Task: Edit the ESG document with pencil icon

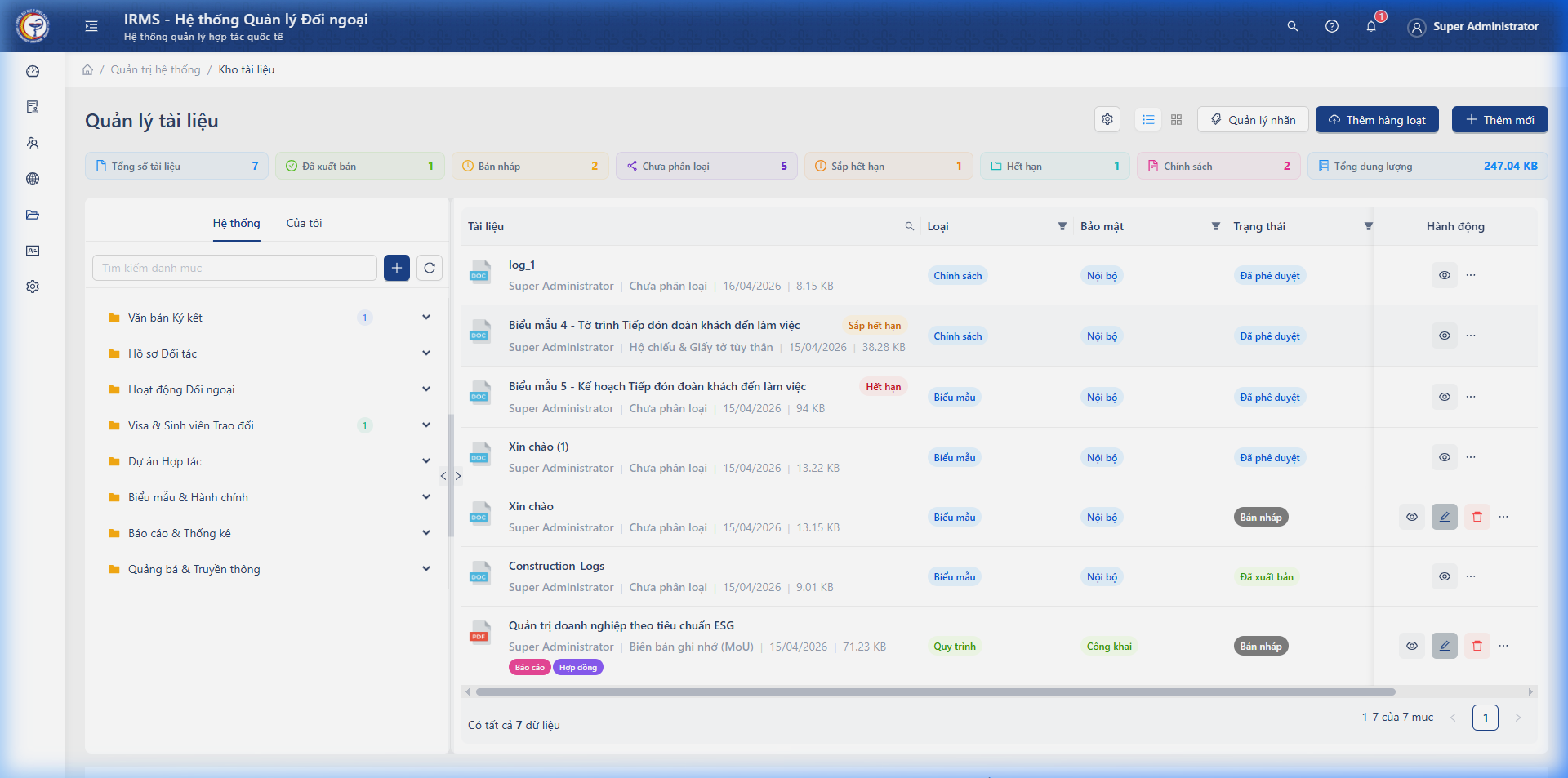Action: pos(1445,646)
